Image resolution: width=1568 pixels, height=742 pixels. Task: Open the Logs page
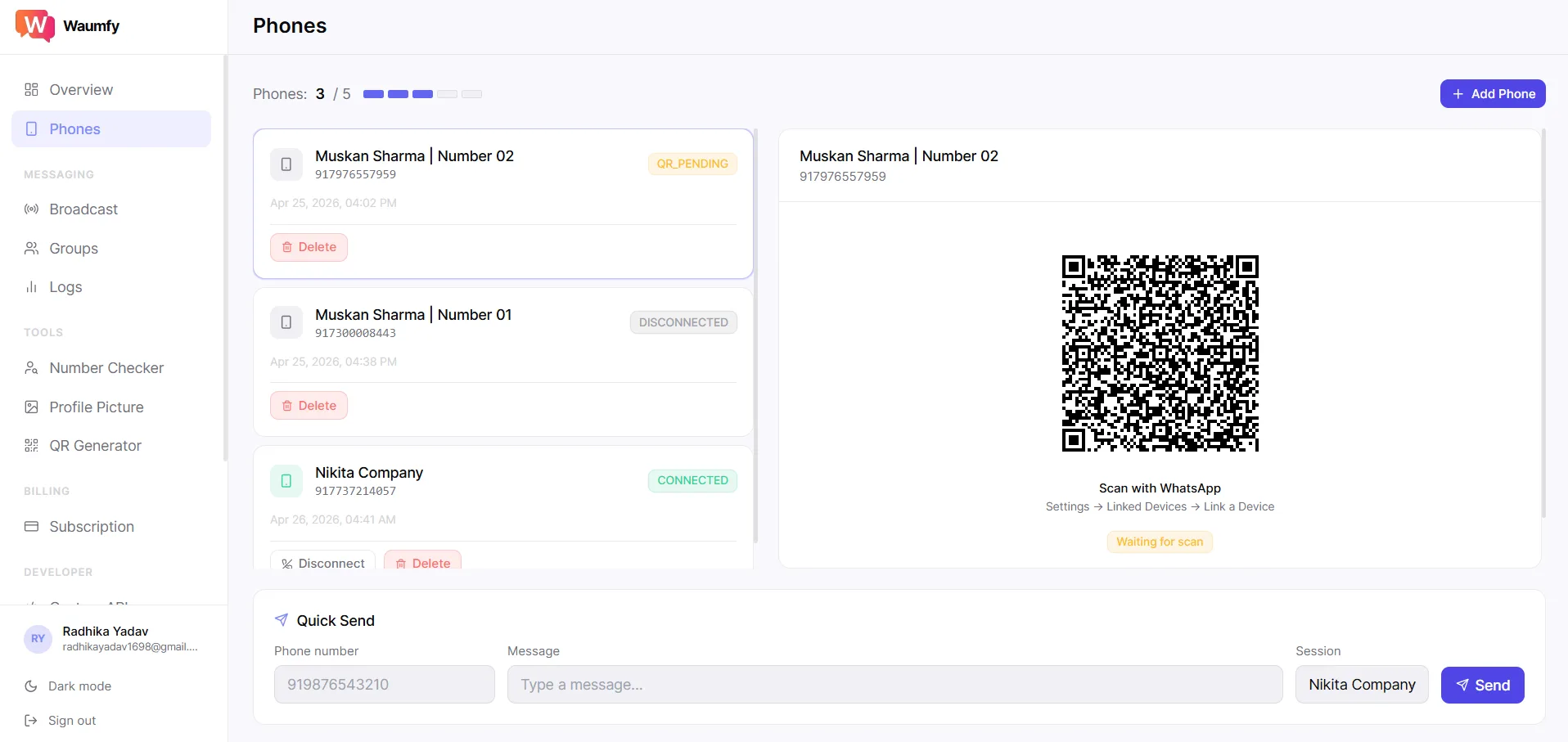(65, 287)
